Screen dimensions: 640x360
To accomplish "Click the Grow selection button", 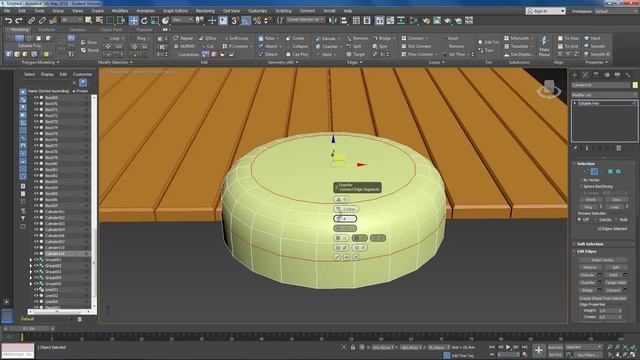I will pyautogui.click(x=616, y=200).
